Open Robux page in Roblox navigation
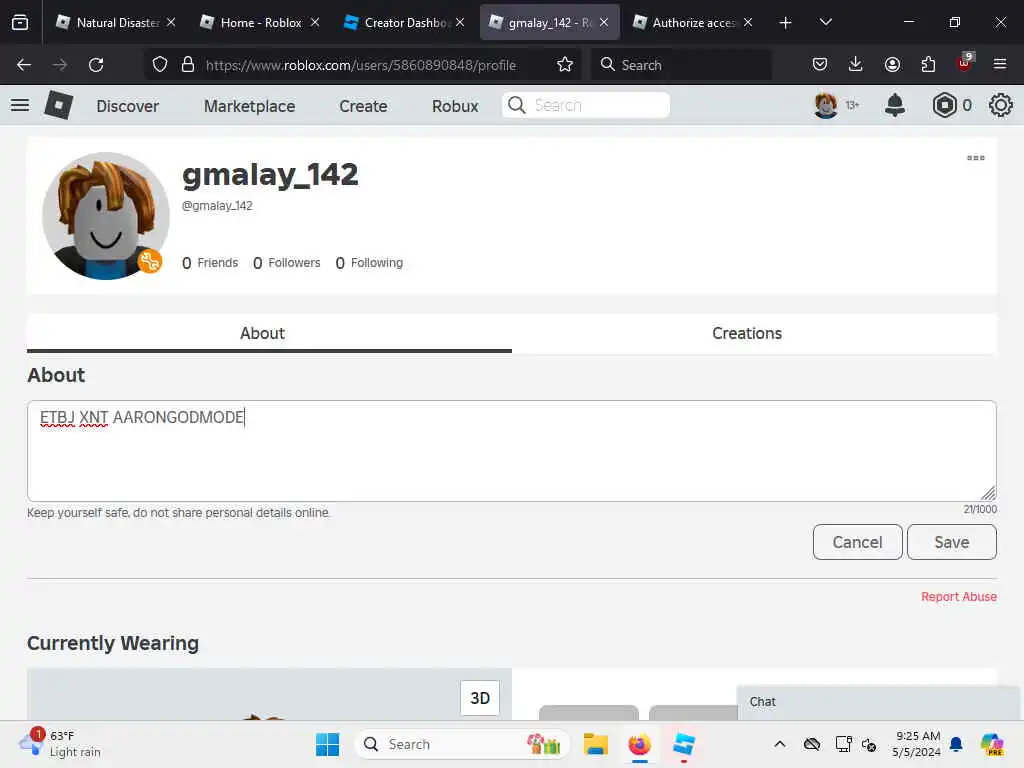 [455, 106]
